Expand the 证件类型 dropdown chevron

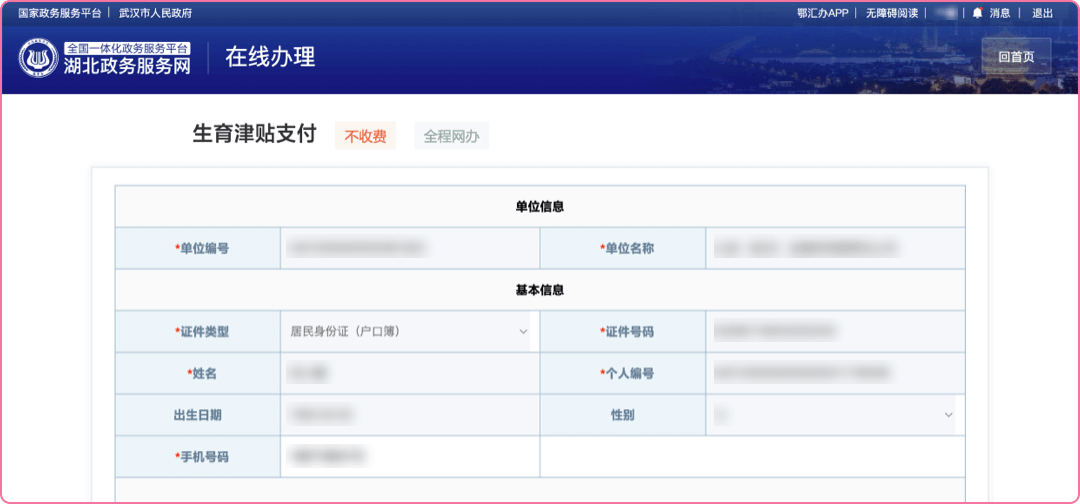(523, 331)
